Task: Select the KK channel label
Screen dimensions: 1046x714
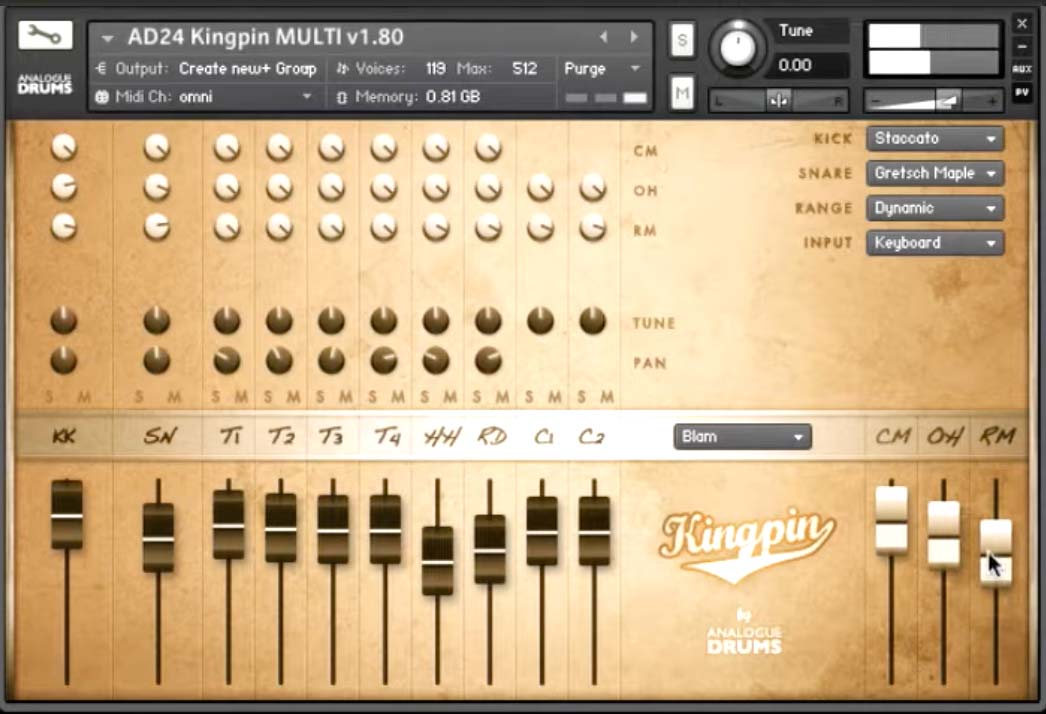Action: pos(64,436)
